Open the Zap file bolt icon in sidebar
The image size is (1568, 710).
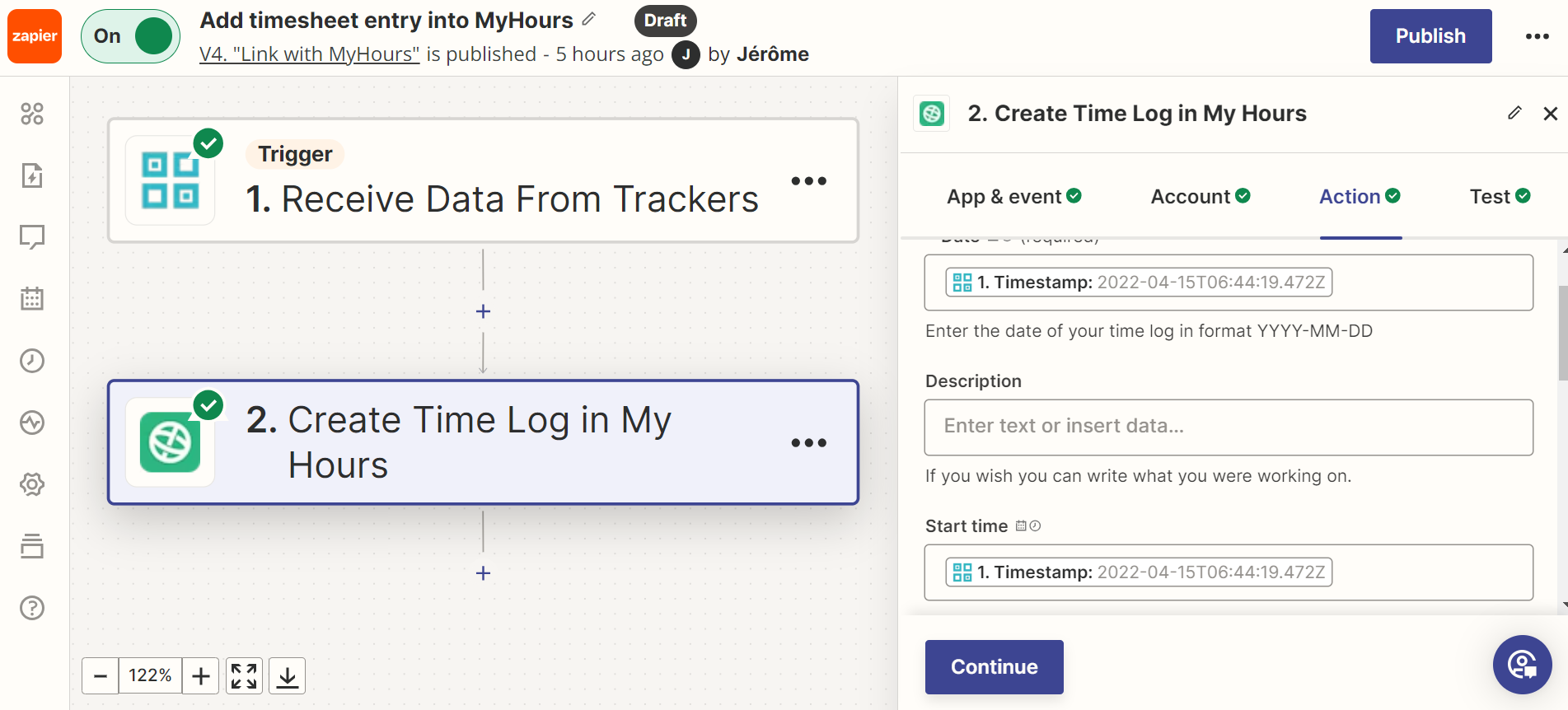[32, 175]
